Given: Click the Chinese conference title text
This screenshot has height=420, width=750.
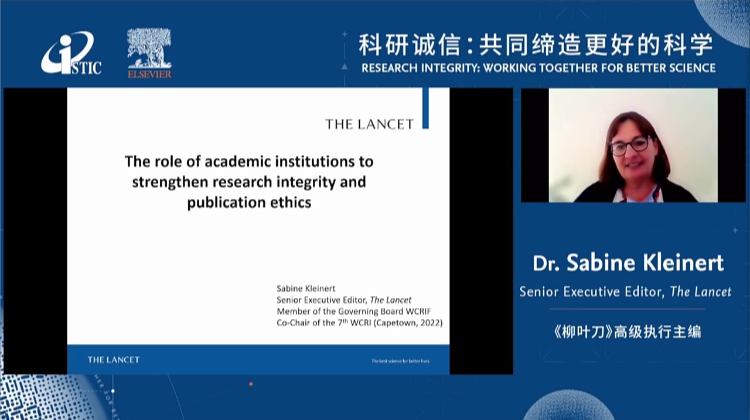Looking at the screenshot, I should [x=536, y=45].
